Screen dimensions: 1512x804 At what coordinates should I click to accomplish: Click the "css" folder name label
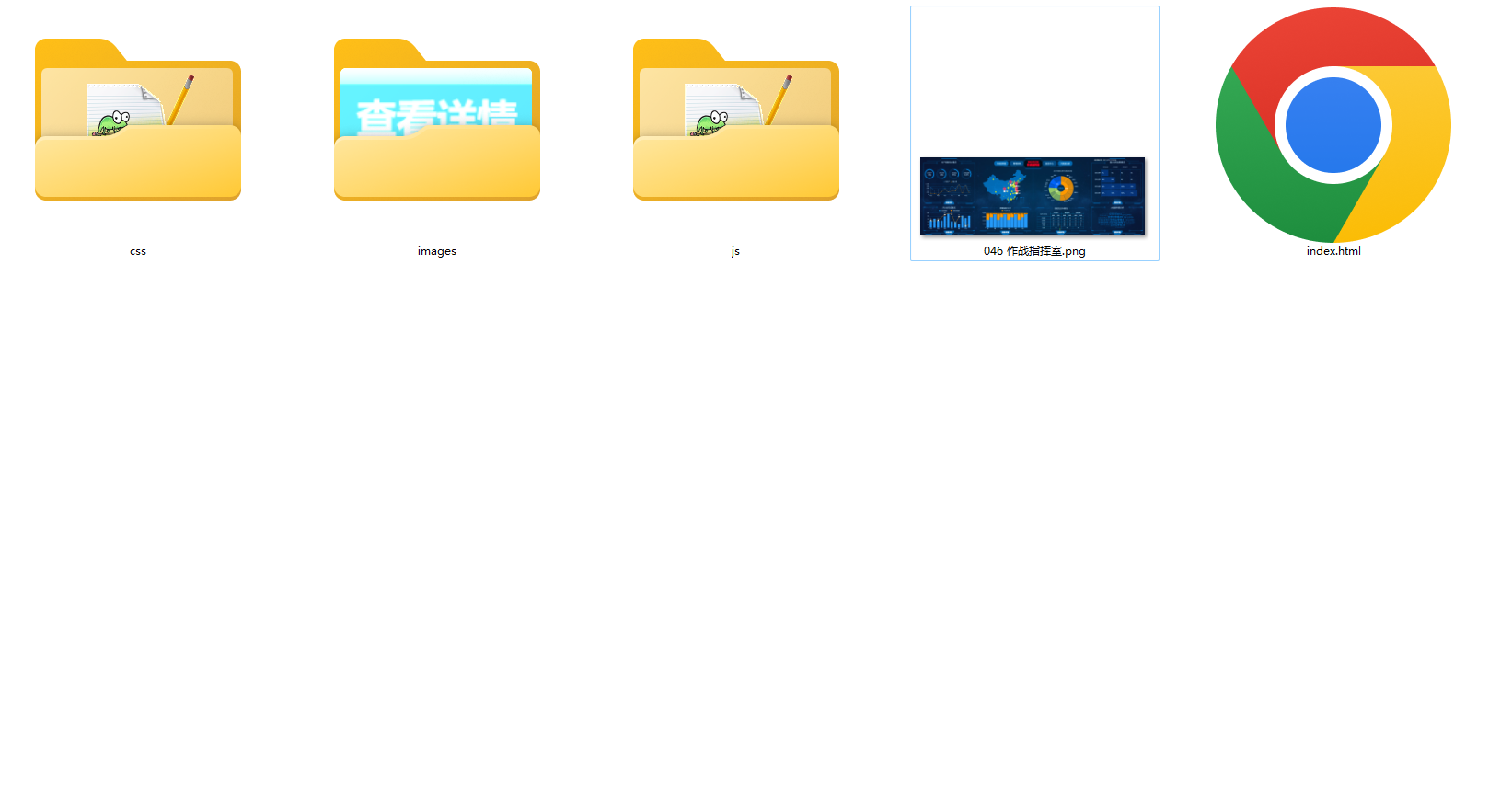[138, 251]
